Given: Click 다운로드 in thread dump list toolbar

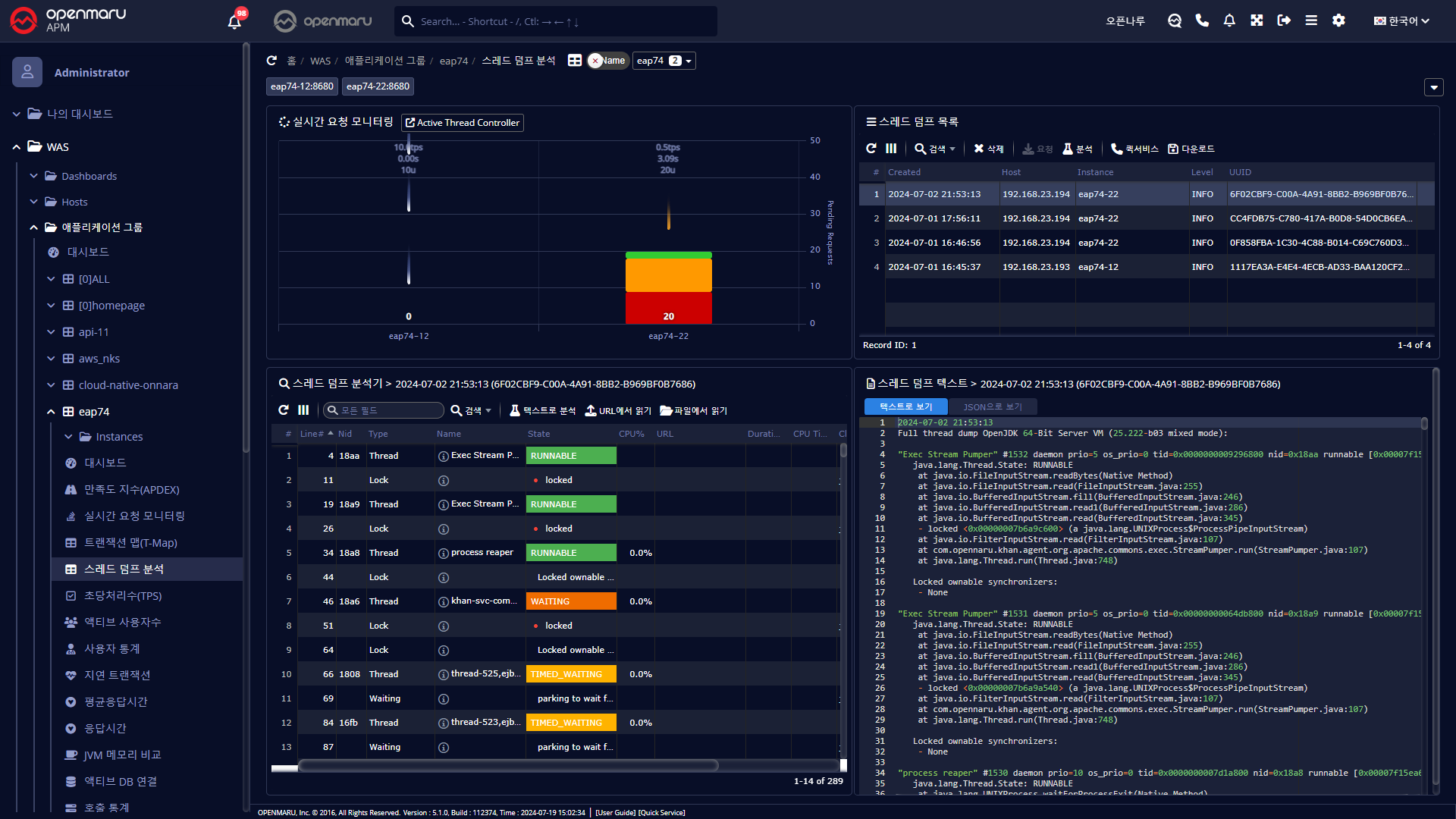Looking at the screenshot, I should [x=1191, y=149].
